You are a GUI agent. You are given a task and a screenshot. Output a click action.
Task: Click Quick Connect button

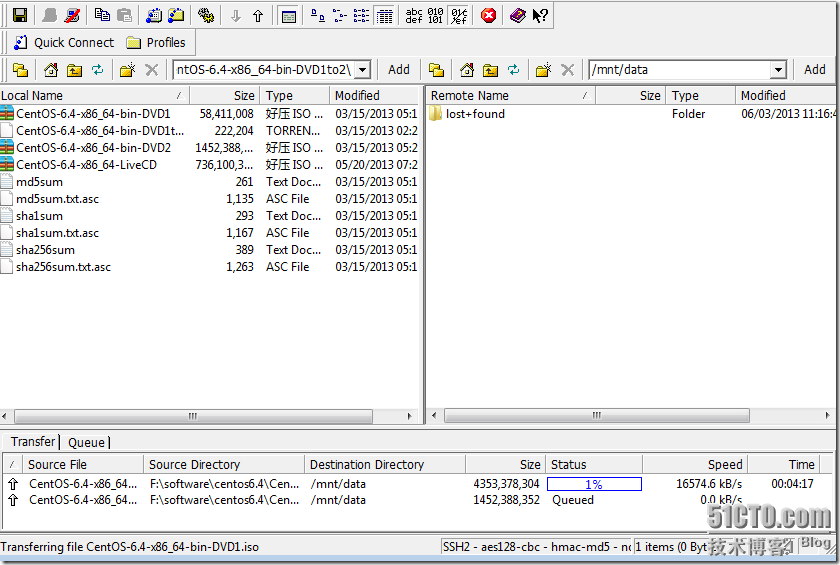coord(63,43)
